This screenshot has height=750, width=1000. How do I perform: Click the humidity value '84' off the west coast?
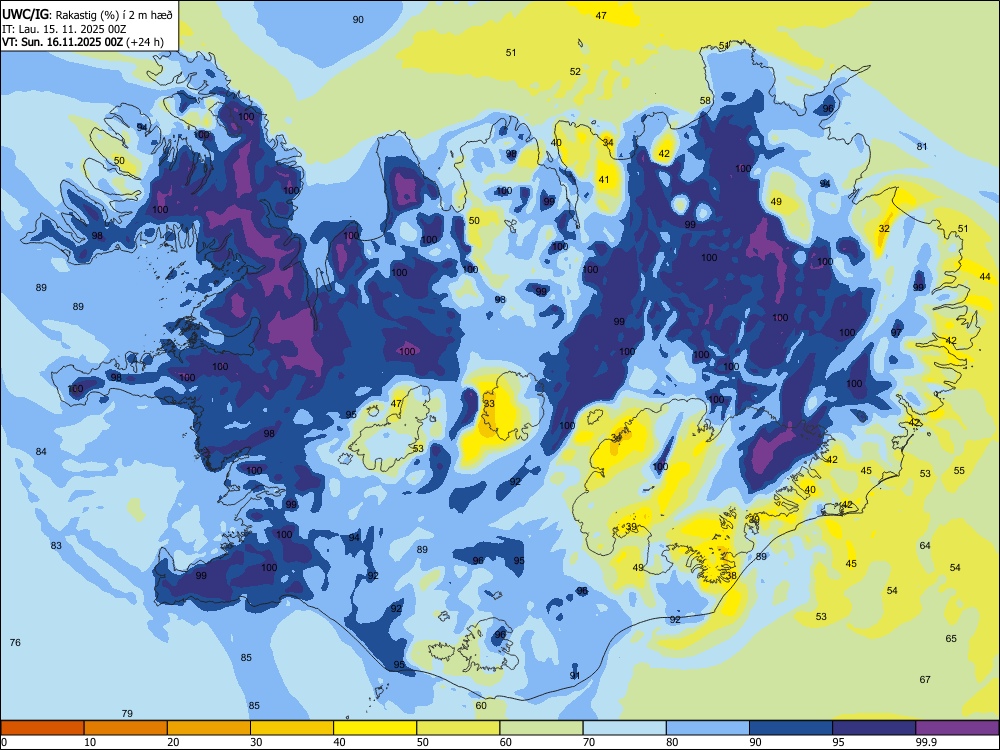tap(41, 452)
